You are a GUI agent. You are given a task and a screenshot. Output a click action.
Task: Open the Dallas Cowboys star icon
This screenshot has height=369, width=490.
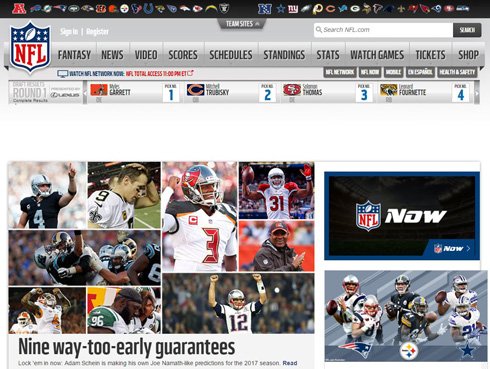click(281, 9)
